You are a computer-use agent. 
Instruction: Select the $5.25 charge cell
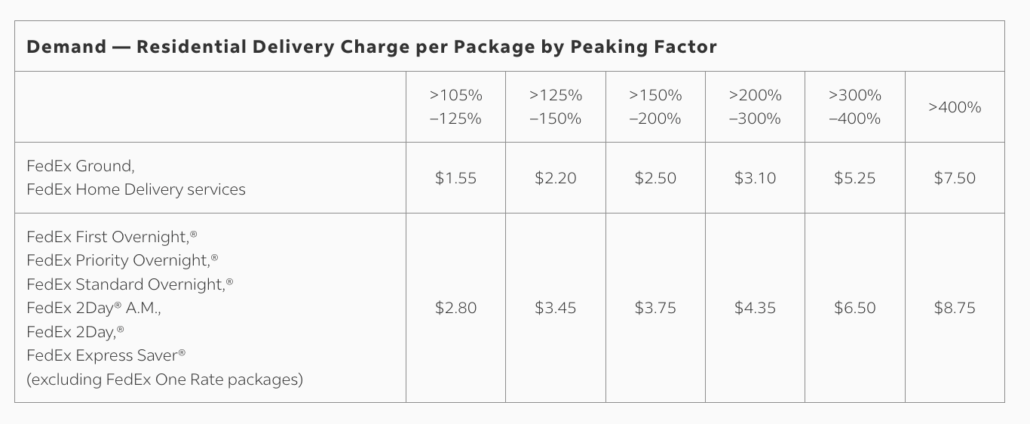point(855,178)
